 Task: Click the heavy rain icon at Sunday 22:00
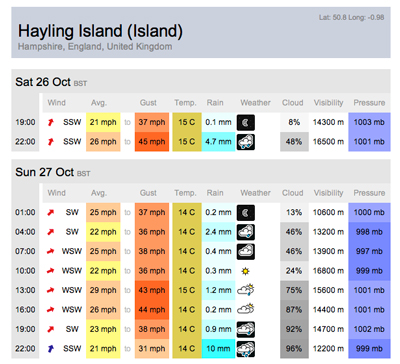(x=246, y=349)
